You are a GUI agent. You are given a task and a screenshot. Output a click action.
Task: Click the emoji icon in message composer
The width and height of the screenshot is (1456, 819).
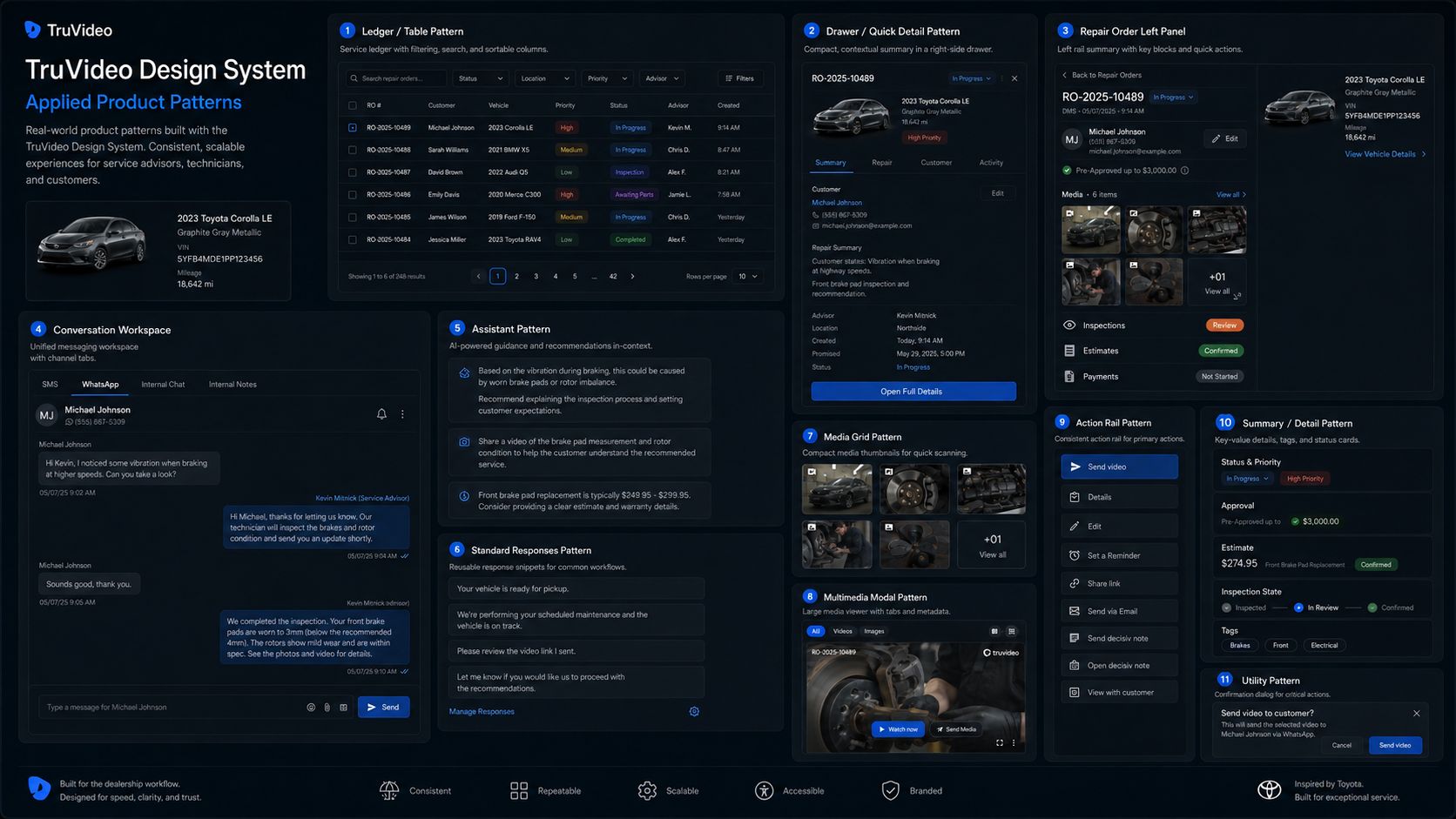coord(311,708)
